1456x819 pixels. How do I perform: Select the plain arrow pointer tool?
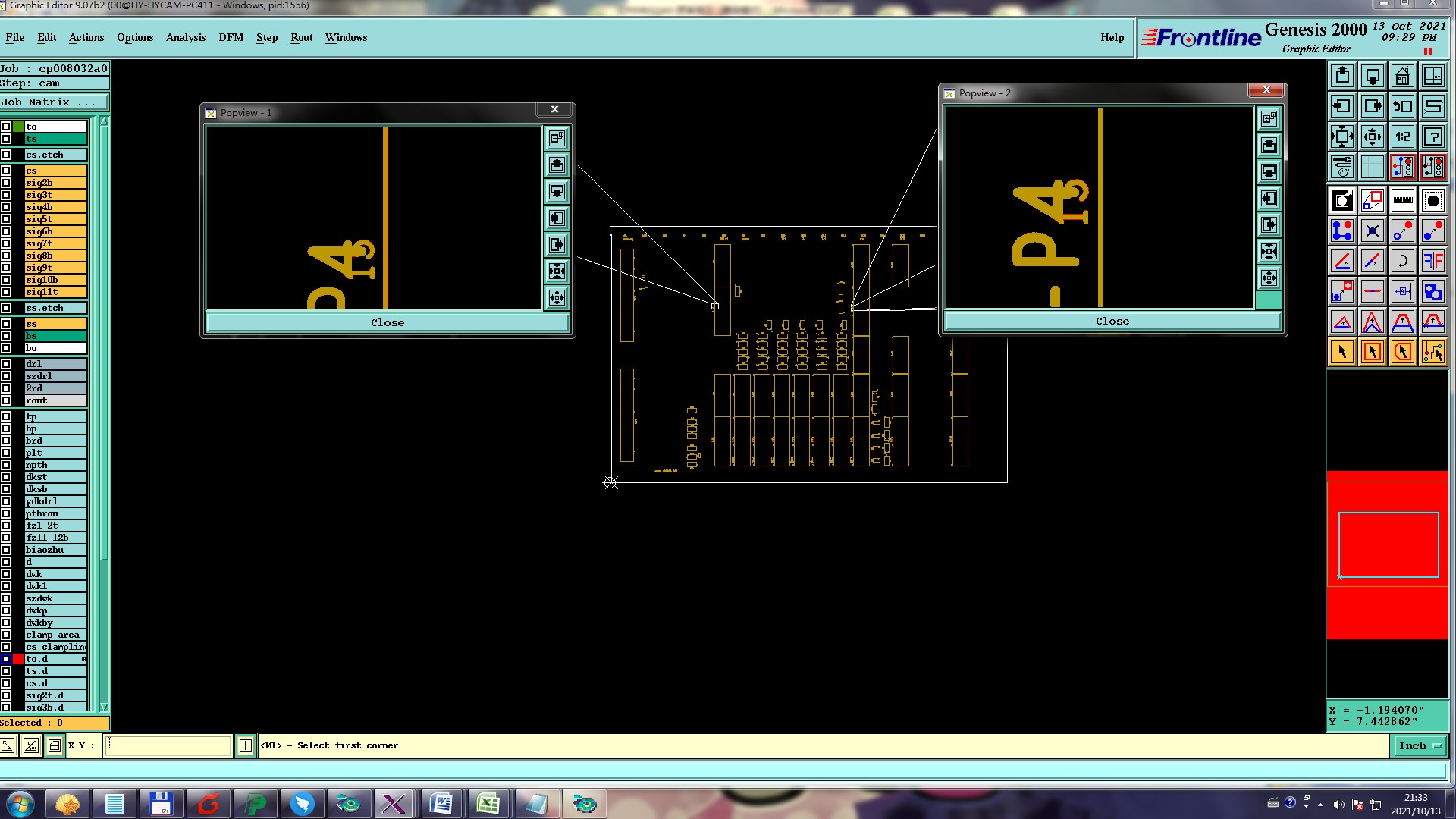(1341, 352)
